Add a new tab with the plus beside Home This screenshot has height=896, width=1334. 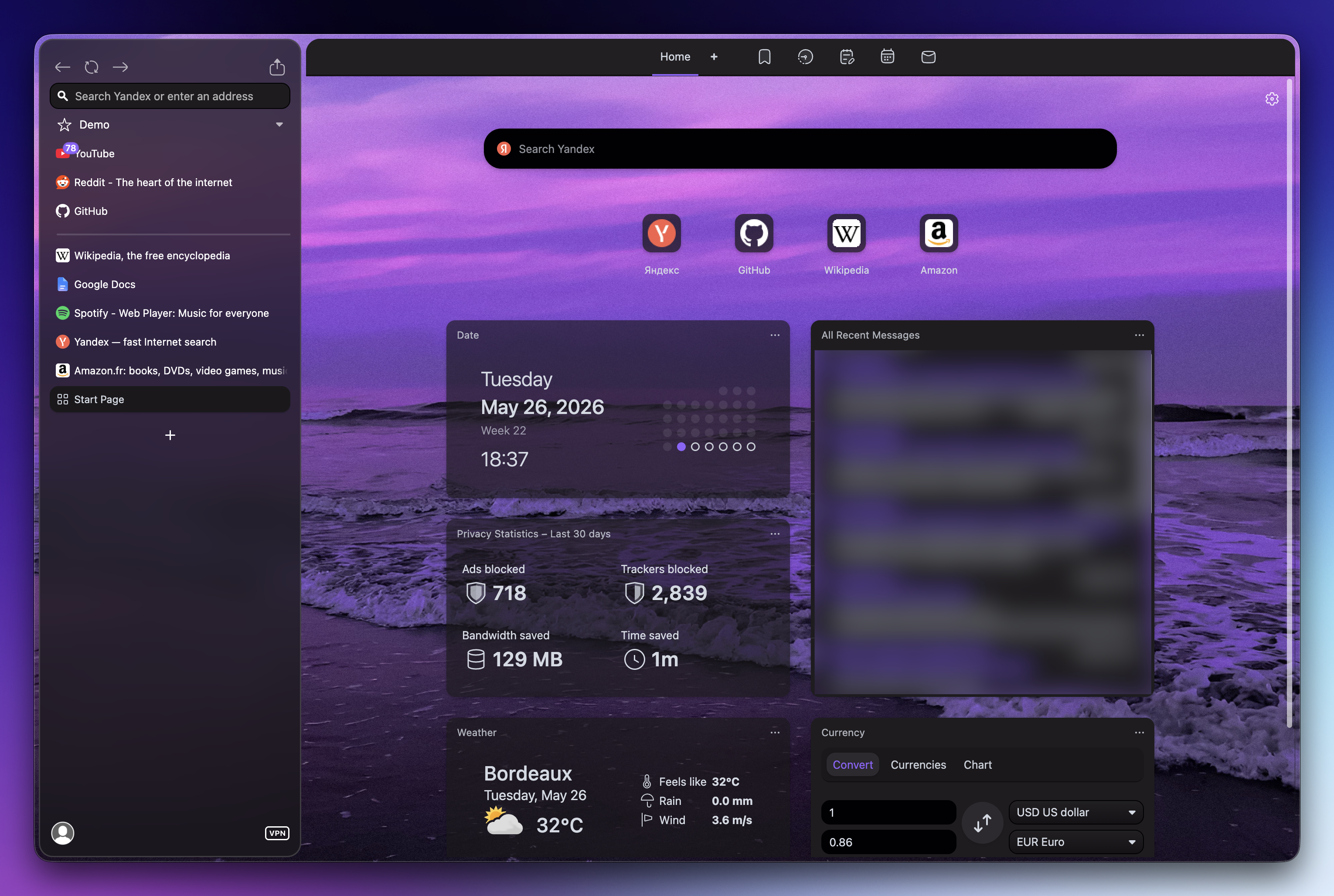714,57
